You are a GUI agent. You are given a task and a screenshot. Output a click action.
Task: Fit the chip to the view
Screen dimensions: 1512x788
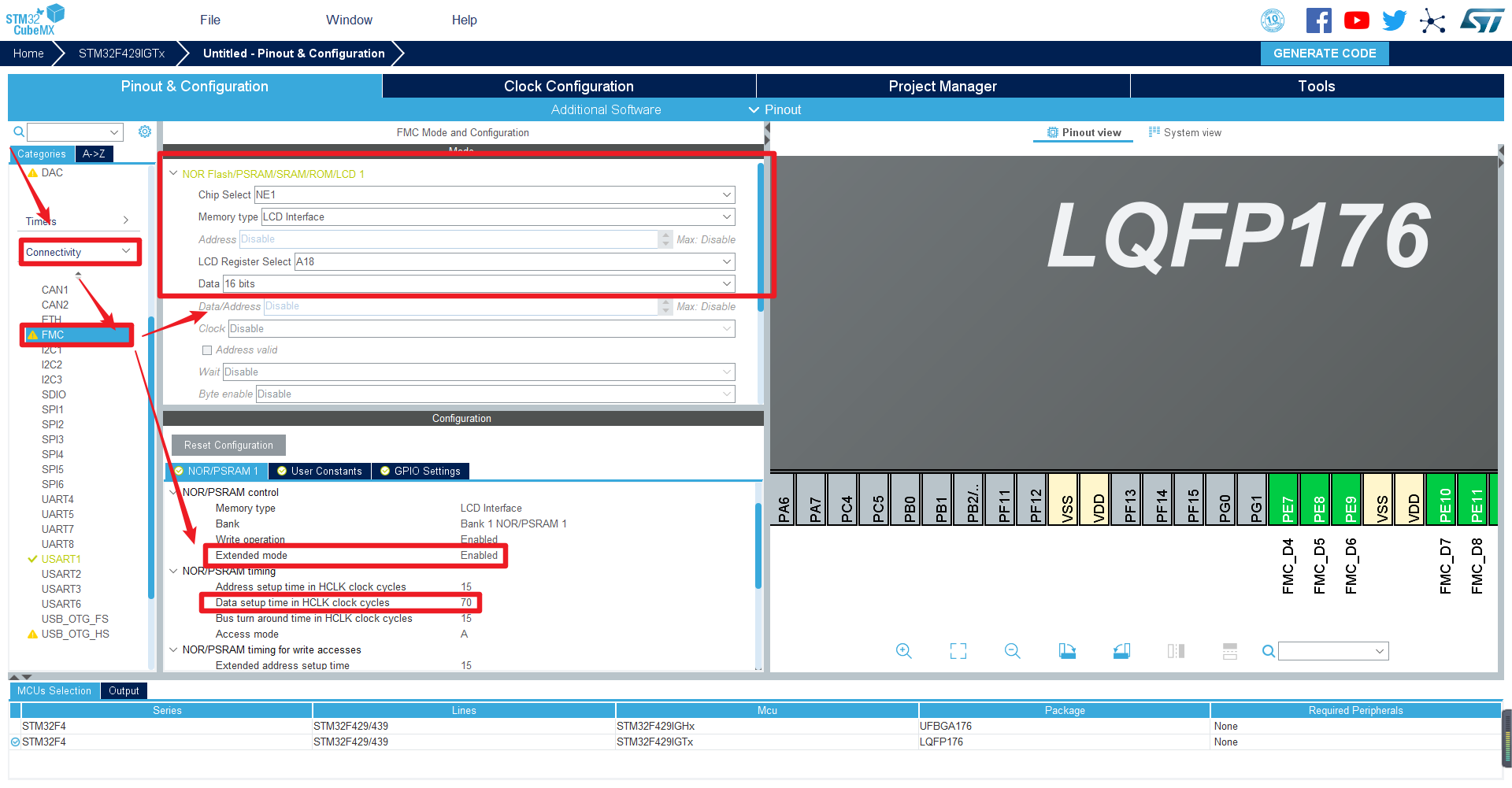tap(958, 651)
